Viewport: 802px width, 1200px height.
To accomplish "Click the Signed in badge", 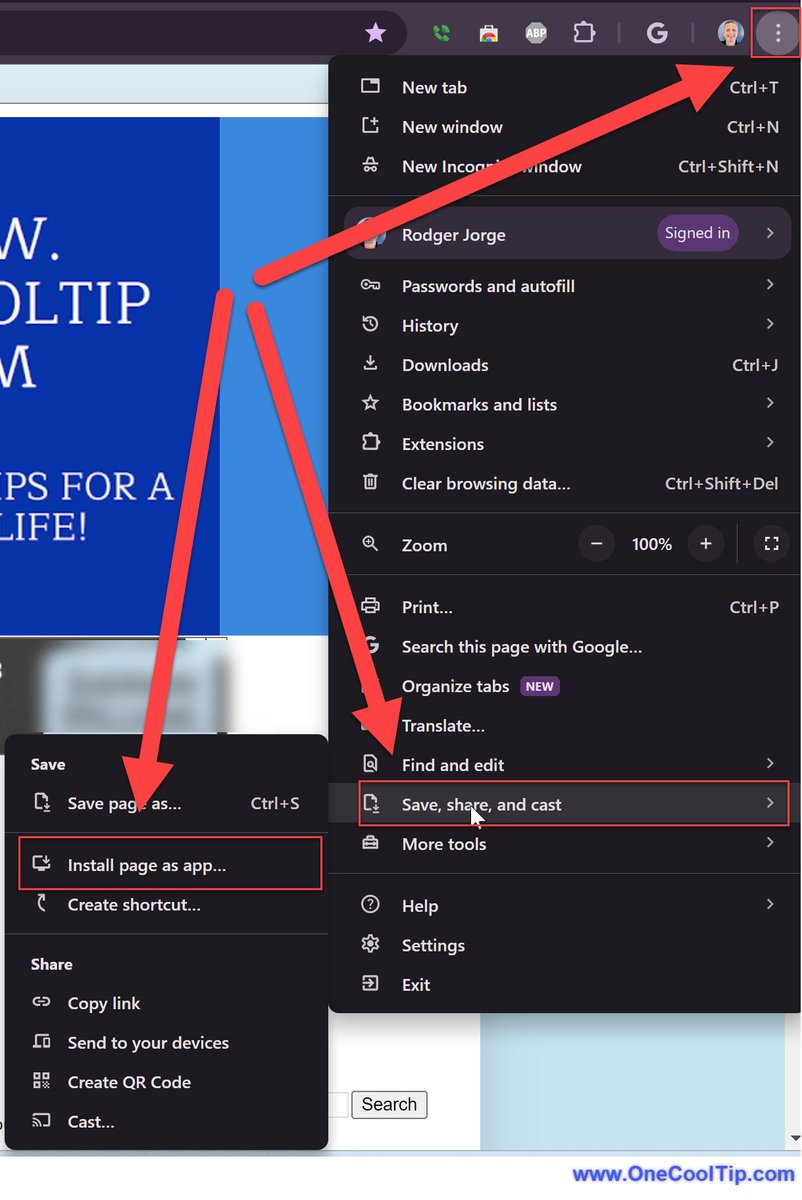I will 698,233.
